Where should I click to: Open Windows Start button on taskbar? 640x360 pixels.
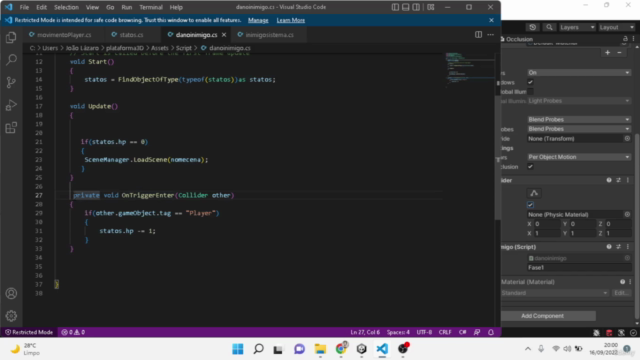[x=238, y=349]
